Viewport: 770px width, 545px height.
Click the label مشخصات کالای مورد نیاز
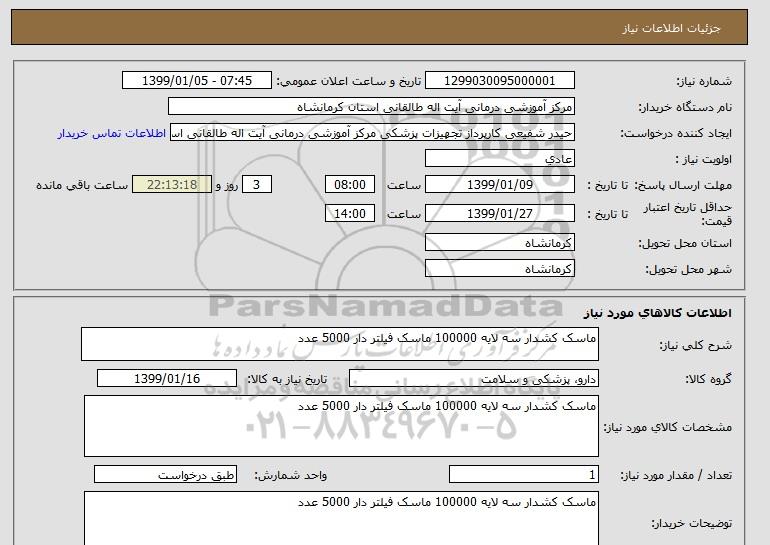tap(668, 427)
